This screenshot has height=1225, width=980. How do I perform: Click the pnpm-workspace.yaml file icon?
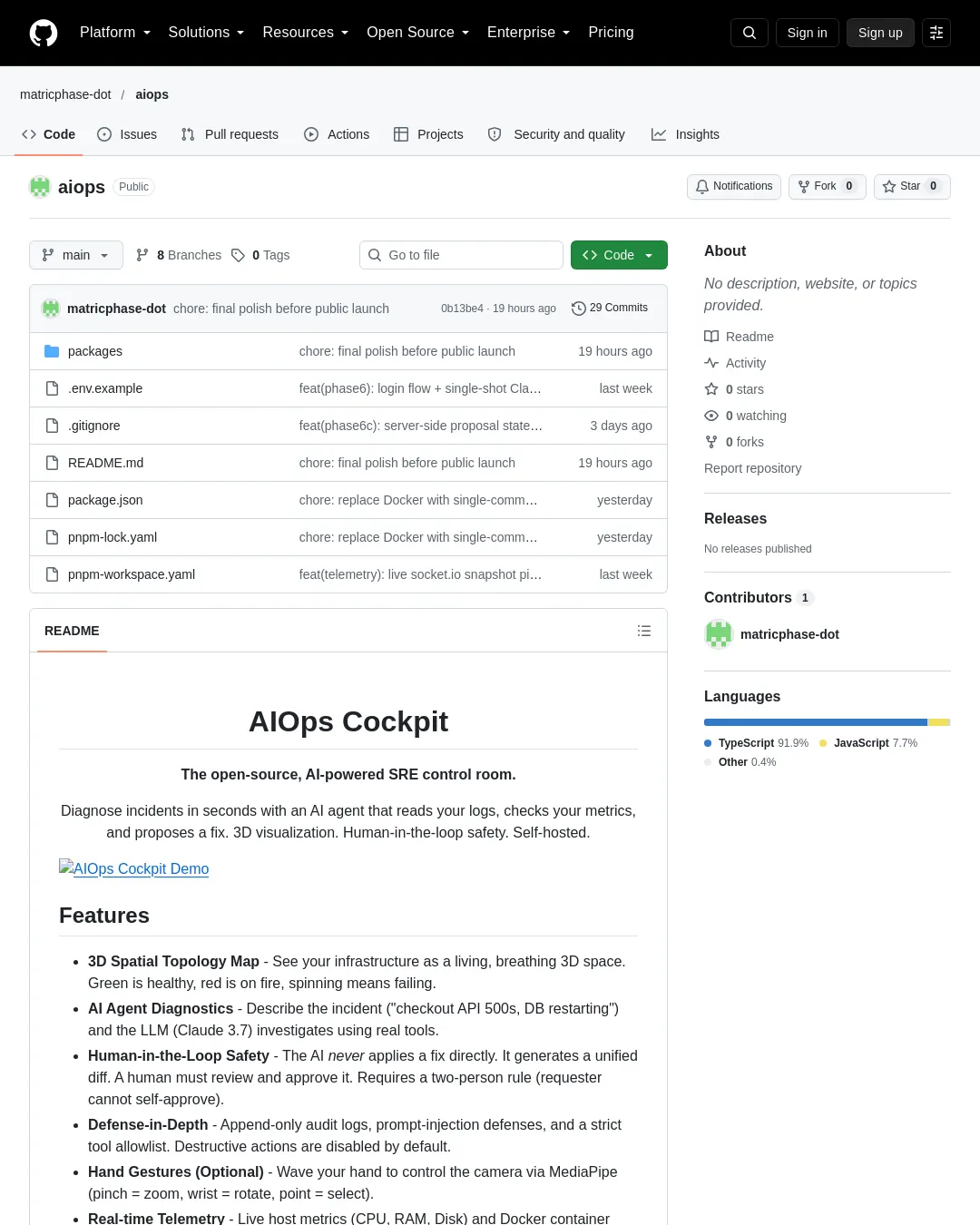[x=52, y=574]
